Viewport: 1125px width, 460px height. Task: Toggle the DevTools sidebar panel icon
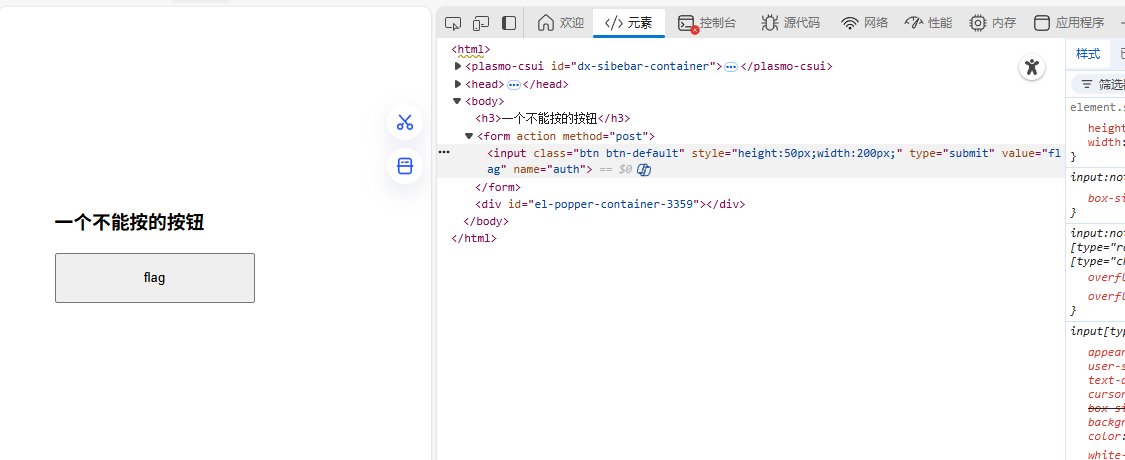click(x=509, y=23)
